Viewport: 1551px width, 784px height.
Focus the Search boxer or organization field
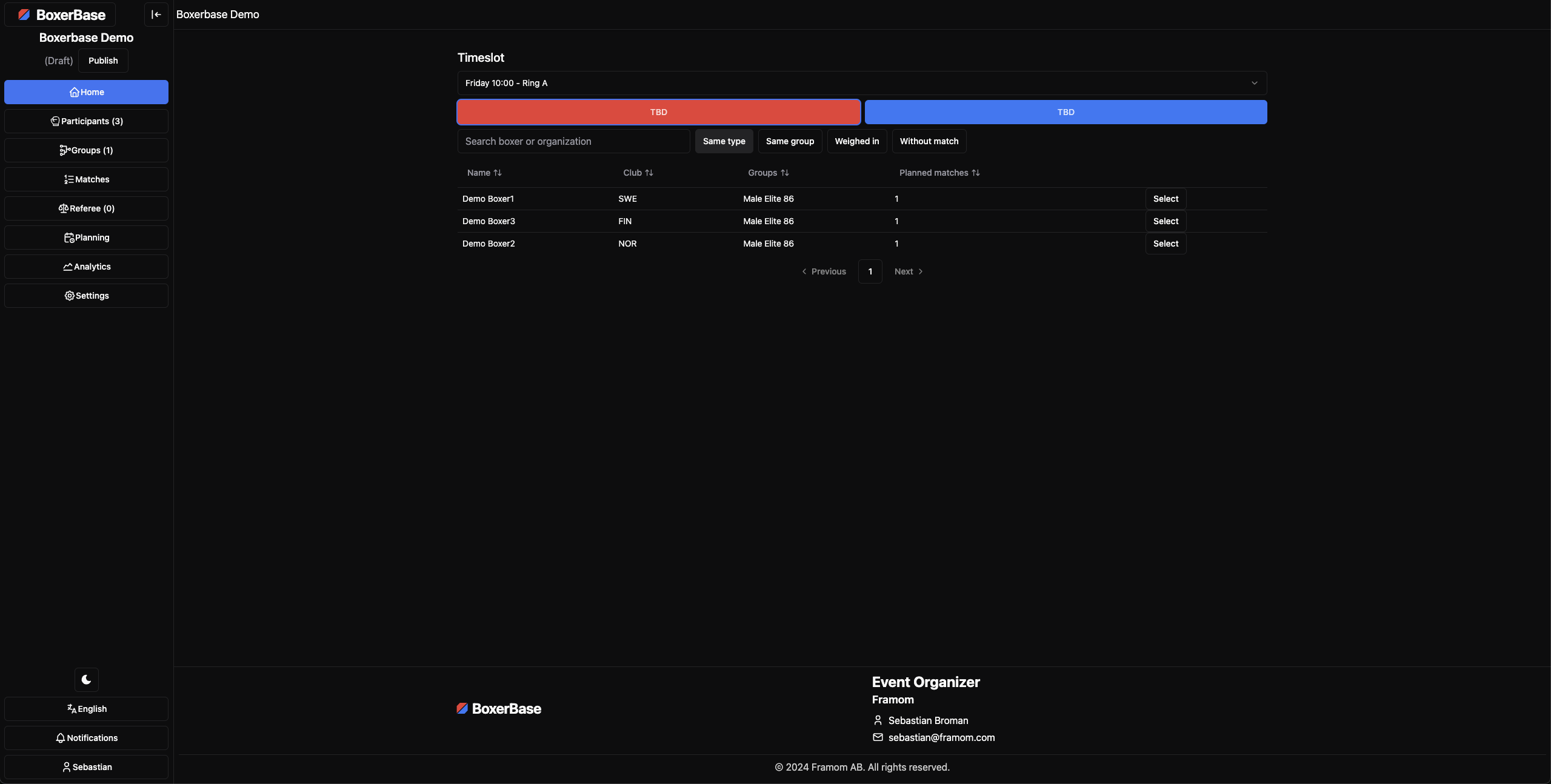573,141
